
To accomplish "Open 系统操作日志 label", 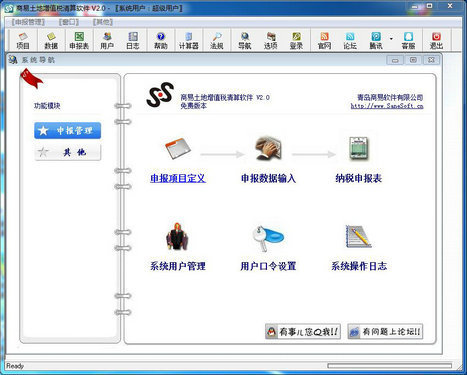I will (359, 266).
